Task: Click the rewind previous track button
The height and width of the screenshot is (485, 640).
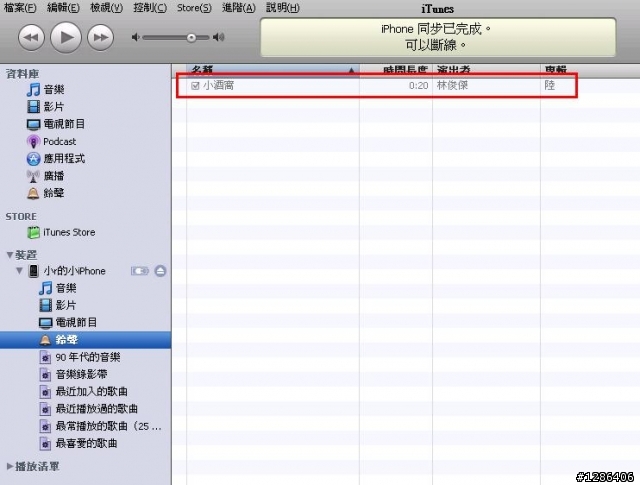Action: pyautogui.click(x=31, y=37)
